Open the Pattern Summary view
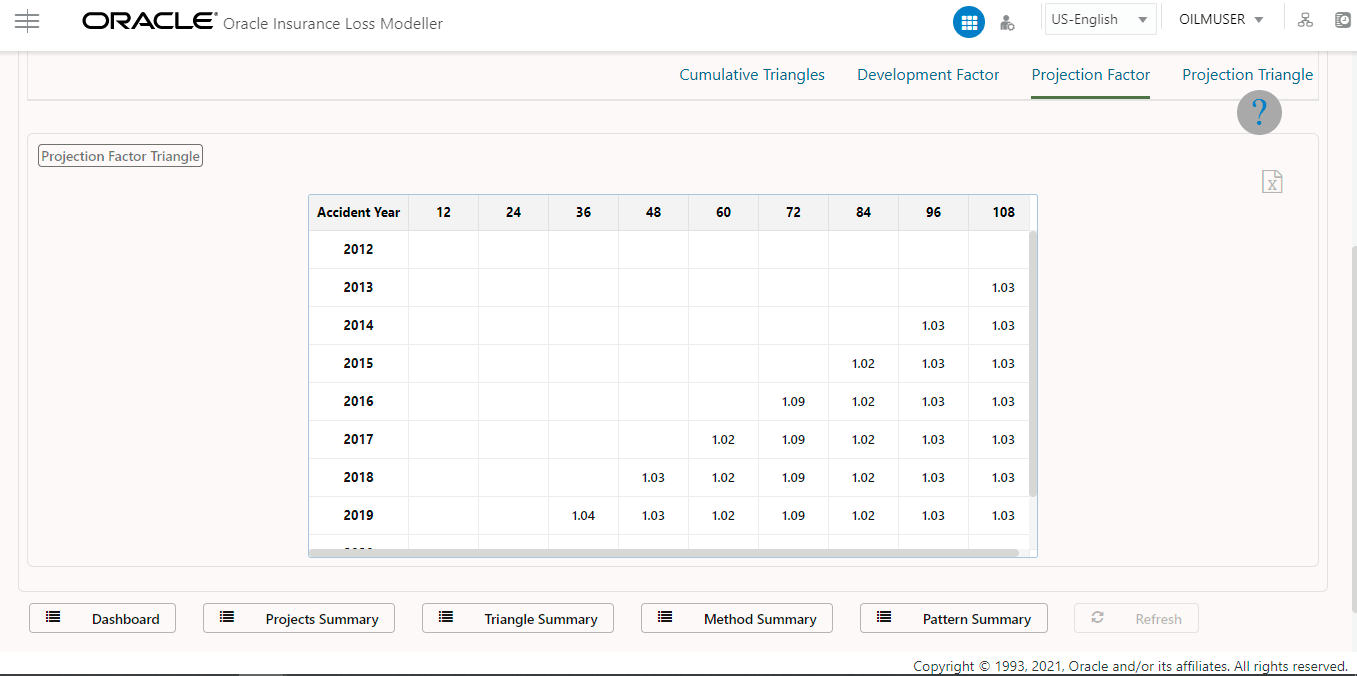 (x=953, y=617)
